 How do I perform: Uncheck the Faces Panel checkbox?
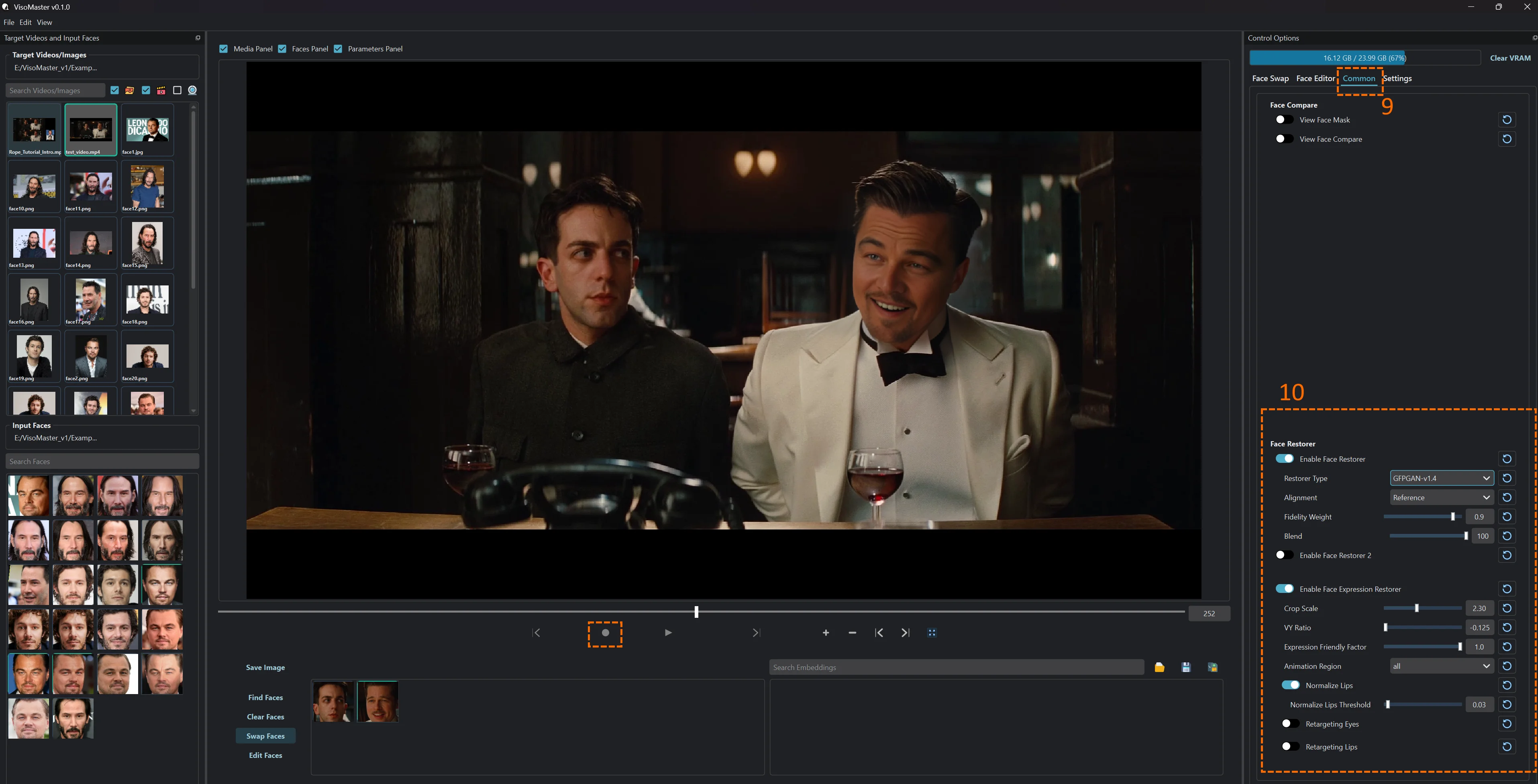[x=282, y=49]
